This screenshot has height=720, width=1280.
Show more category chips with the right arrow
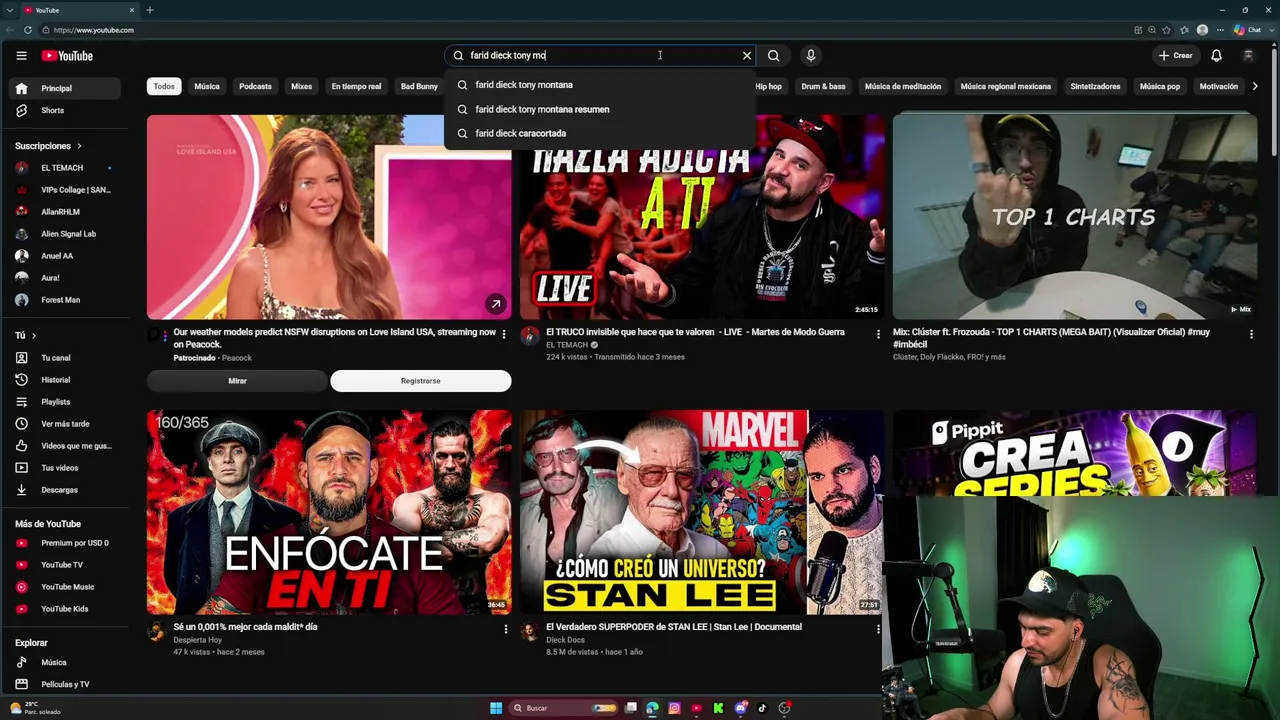pyautogui.click(x=1255, y=86)
